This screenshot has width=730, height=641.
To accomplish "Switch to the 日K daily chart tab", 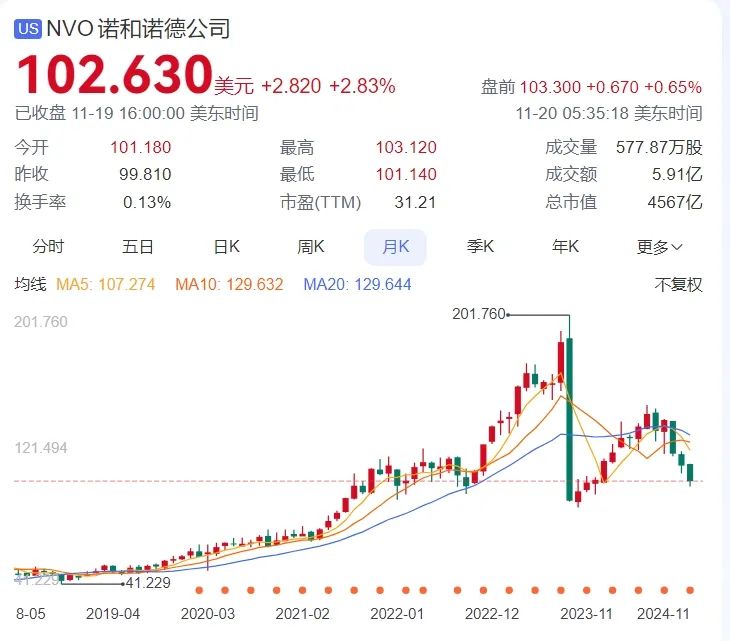I will point(227,247).
